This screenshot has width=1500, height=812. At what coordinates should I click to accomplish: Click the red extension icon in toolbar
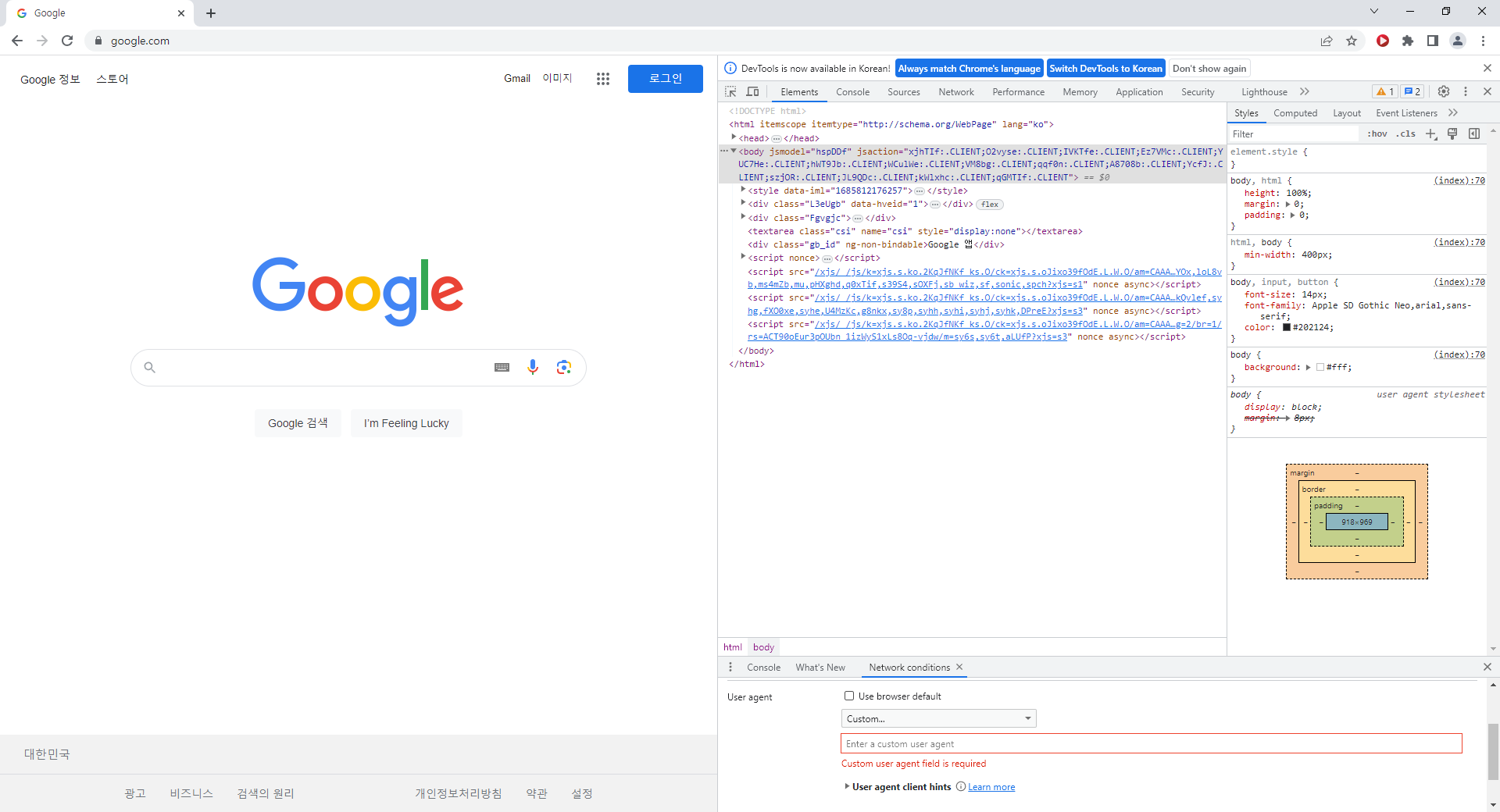(1383, 41)
